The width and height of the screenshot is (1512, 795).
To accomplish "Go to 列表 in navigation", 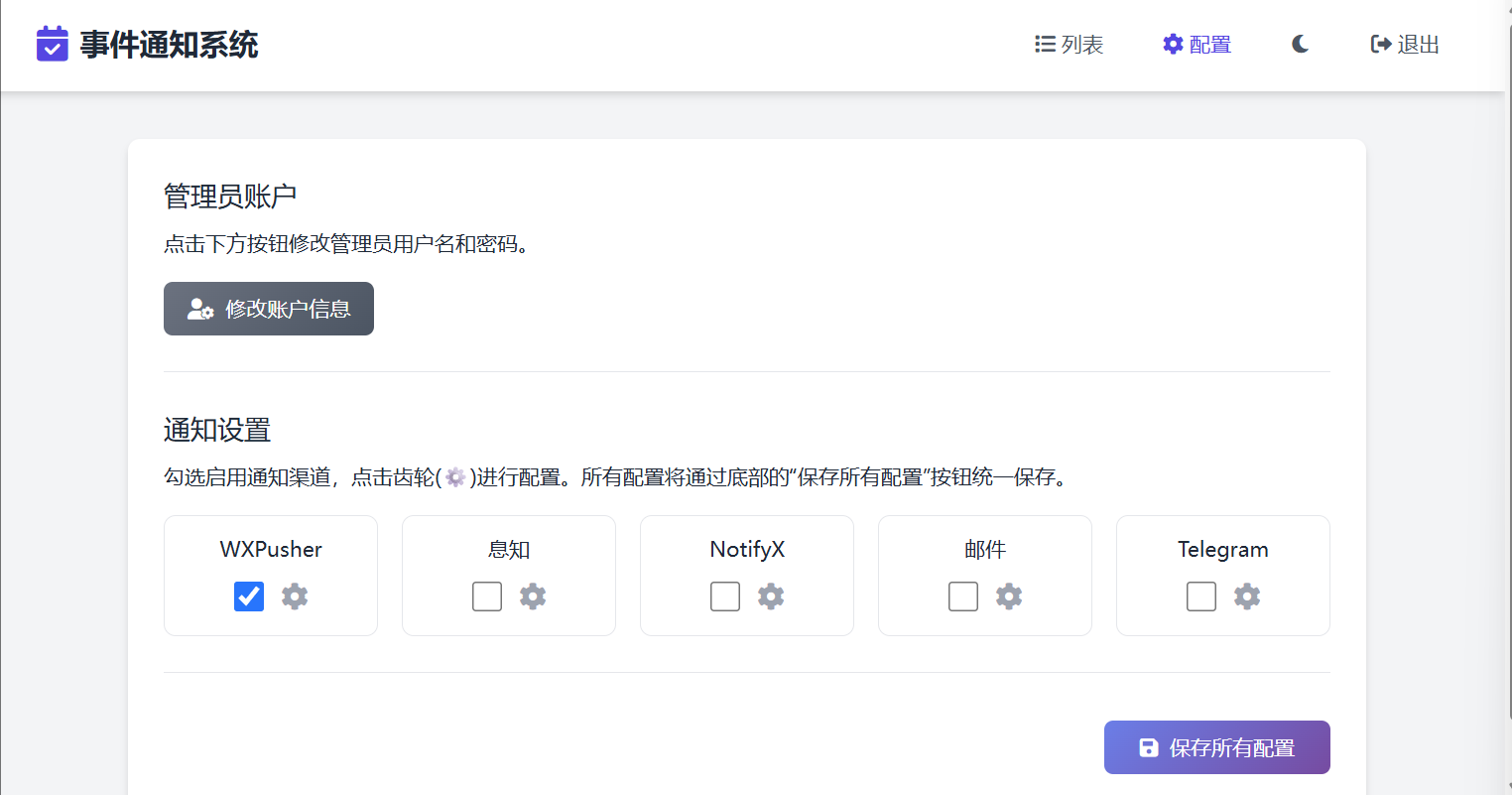I will [1069, 45].
